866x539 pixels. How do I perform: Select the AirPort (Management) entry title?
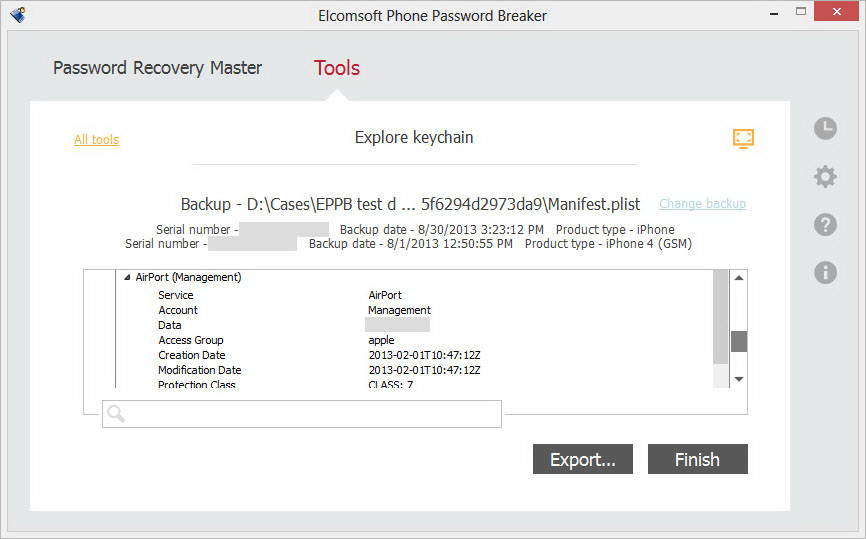(188, 277)
